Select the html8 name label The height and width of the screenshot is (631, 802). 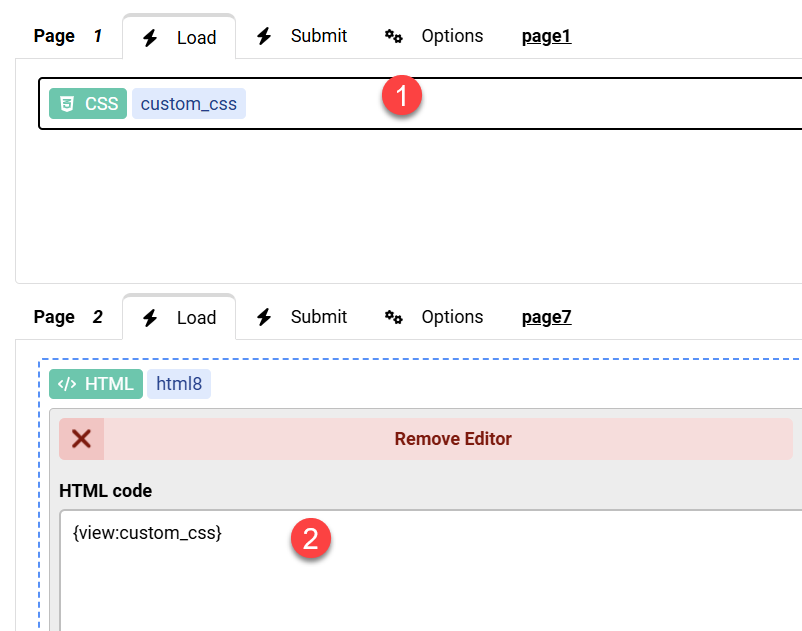[x=178, y=384]
